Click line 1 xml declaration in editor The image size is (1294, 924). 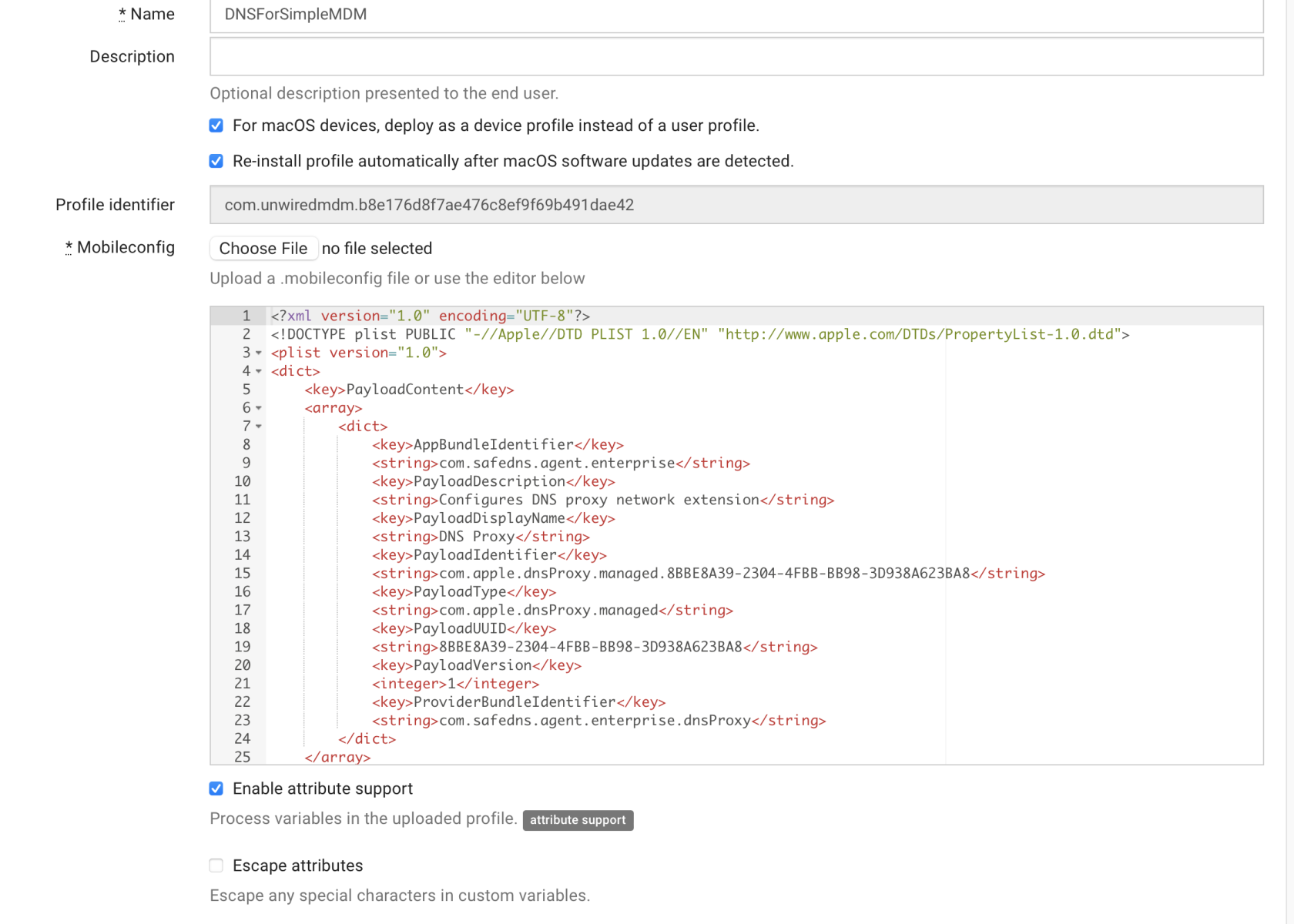[431, 316]
